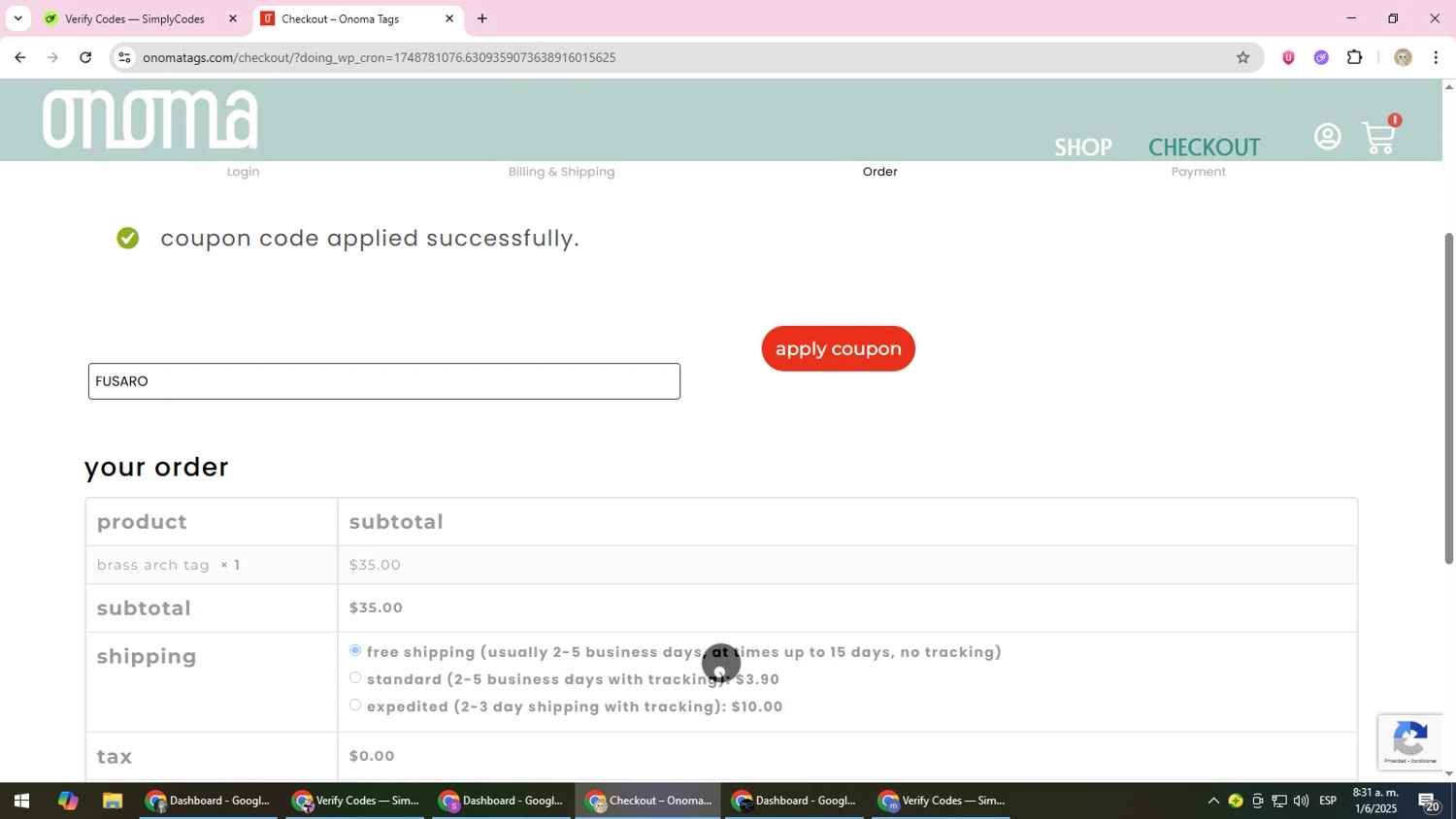Go to the Payment step
Screen dimensions: 1456x819
click(x=1198, y=172)
